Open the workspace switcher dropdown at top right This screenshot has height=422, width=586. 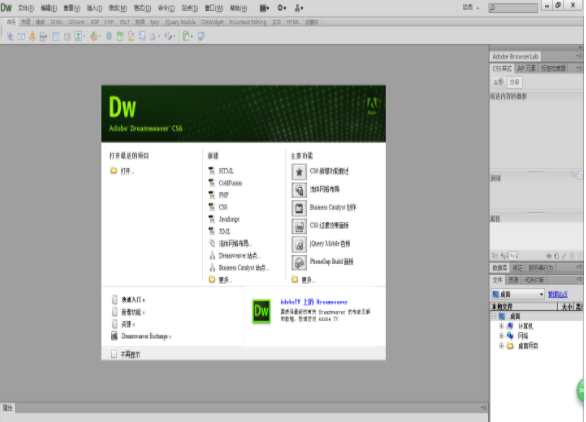coord(471,7)
